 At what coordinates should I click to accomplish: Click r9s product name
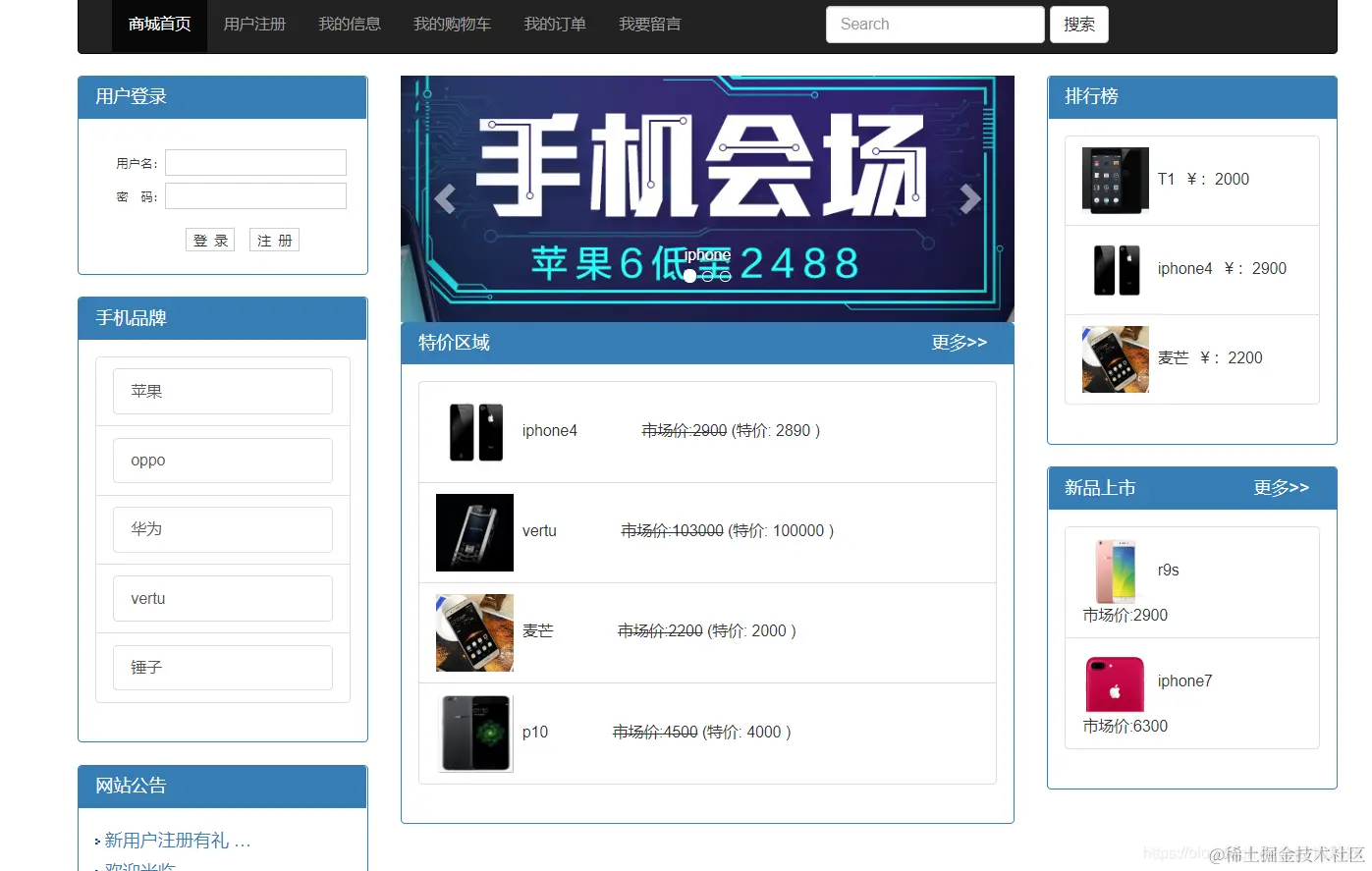pyautogui.click(x=1168, y=570)
